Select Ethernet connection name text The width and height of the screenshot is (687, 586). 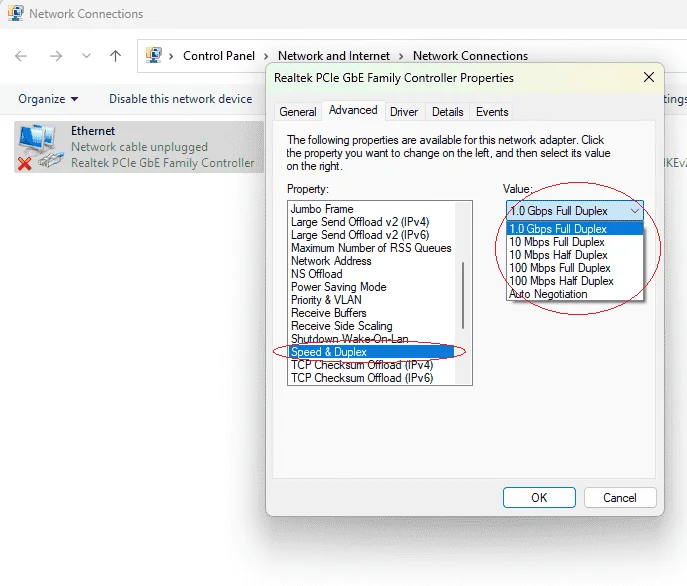coord(93,131)
